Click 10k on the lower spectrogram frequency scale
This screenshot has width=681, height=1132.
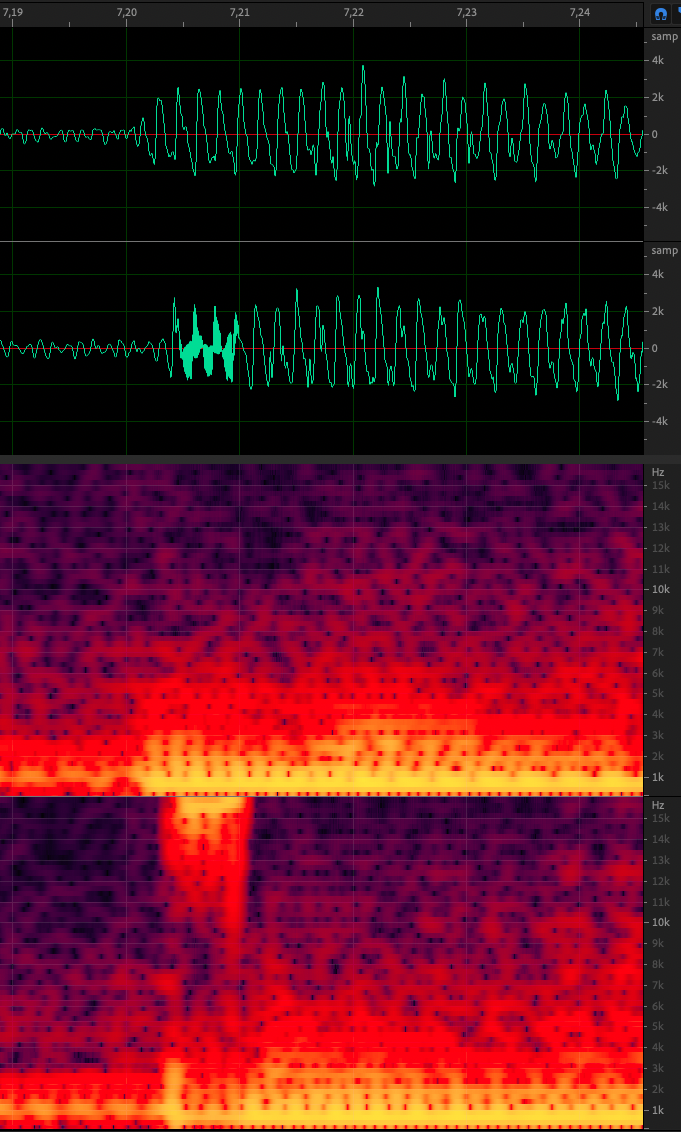point(661,922)
